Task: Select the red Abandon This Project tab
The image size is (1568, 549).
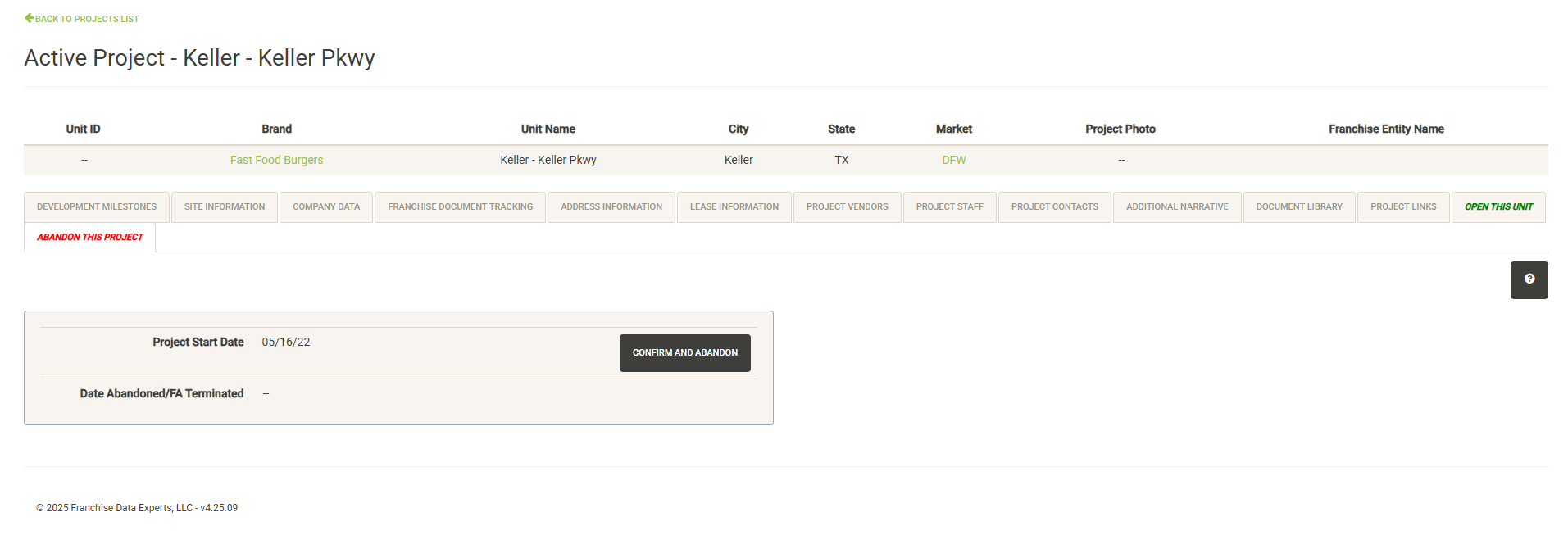Action: [90, 238]
